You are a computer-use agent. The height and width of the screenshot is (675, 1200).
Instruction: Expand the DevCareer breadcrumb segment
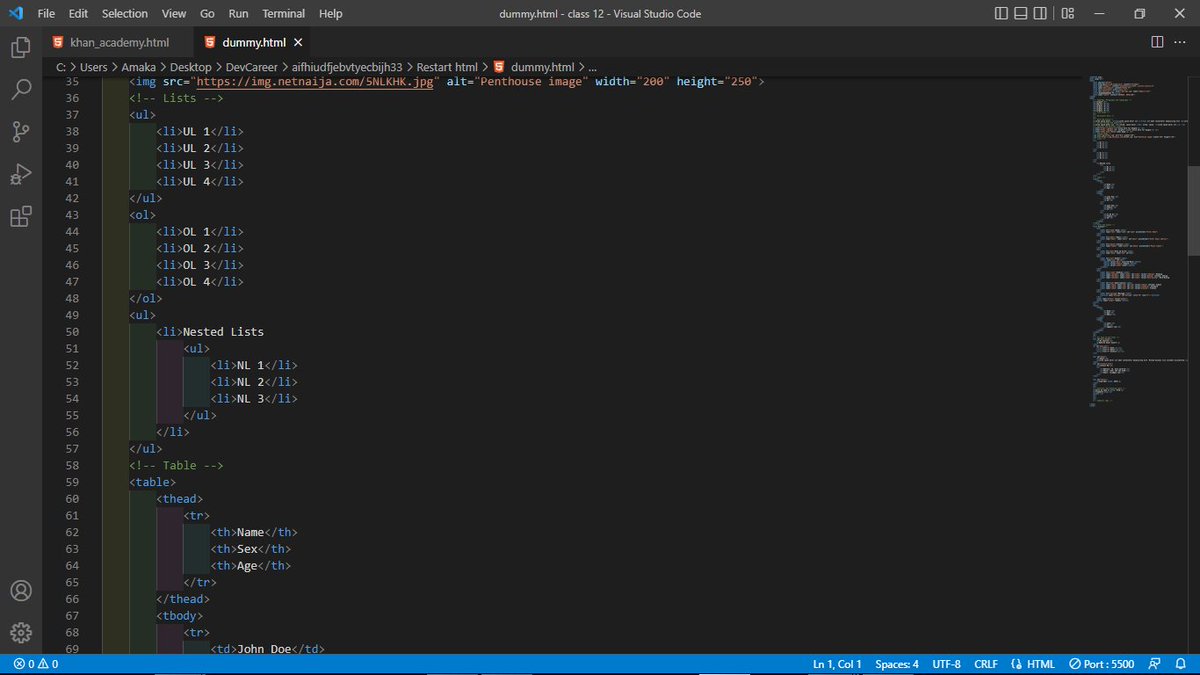[252, 67]
